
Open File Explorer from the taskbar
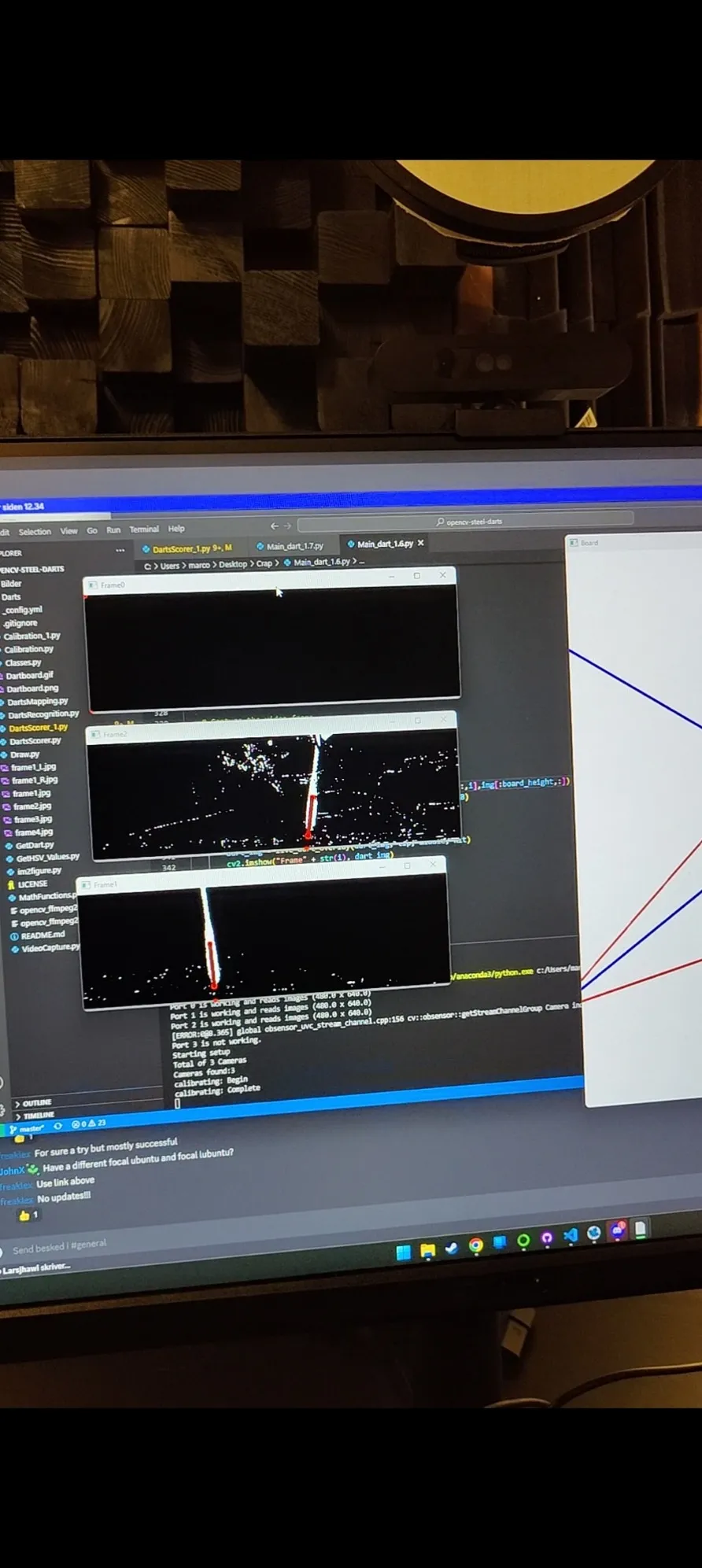pos(427,1249)
